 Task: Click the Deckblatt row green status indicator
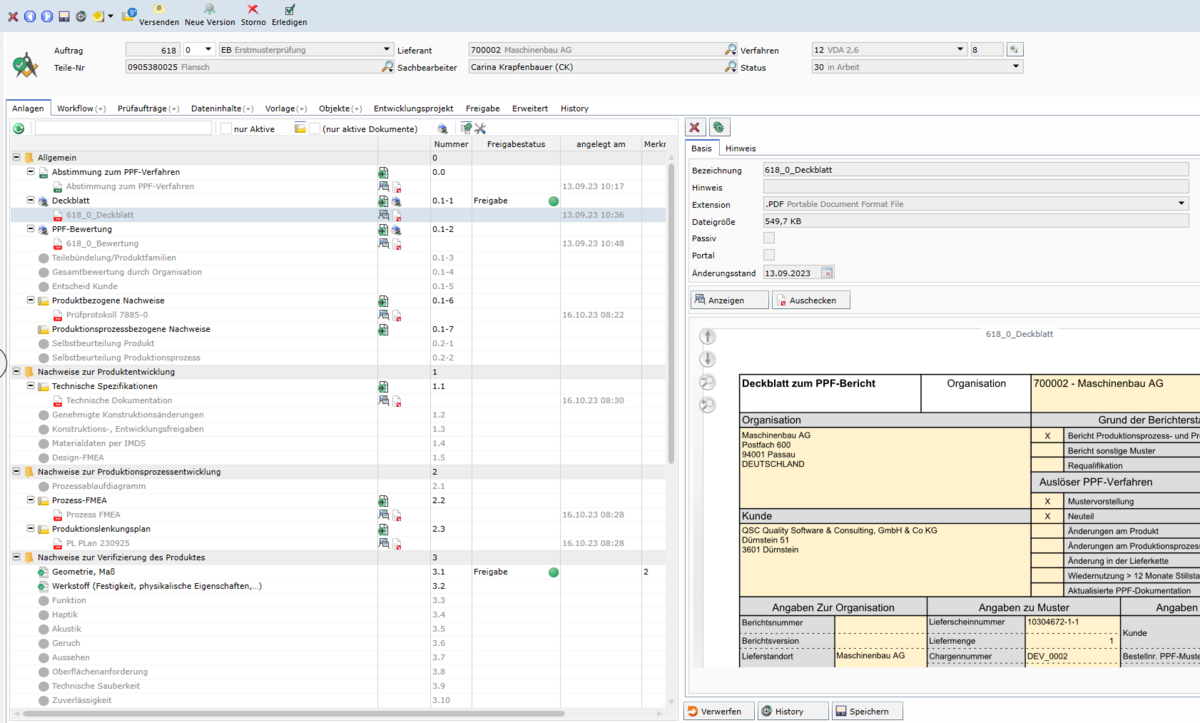pyautogui.click(x=553, y=201)
